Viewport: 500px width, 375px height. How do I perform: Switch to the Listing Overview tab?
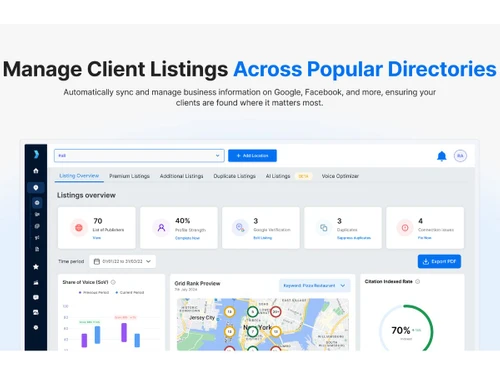(x=79, y=176)
